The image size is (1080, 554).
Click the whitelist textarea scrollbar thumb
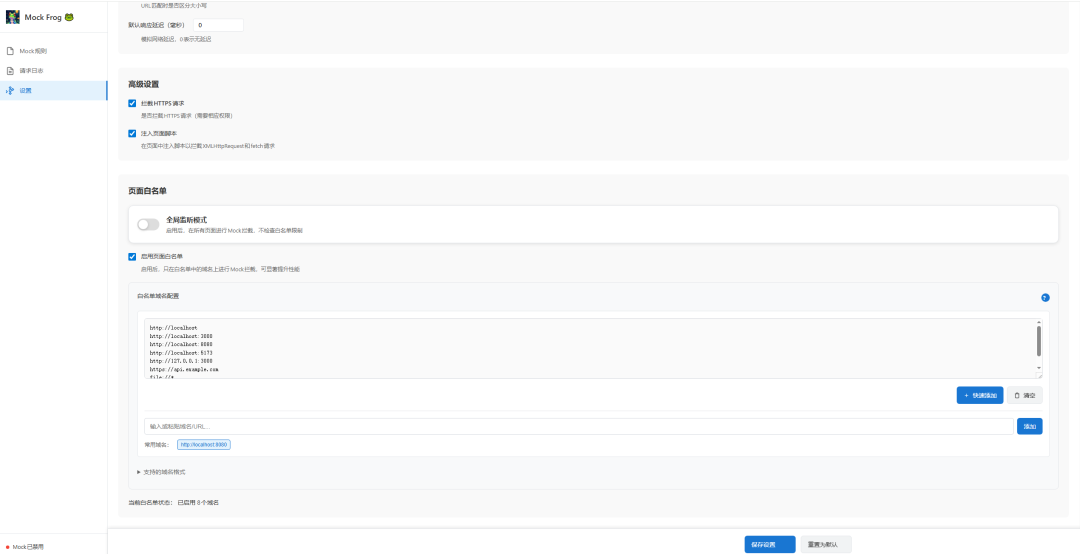click(1039, 341)
